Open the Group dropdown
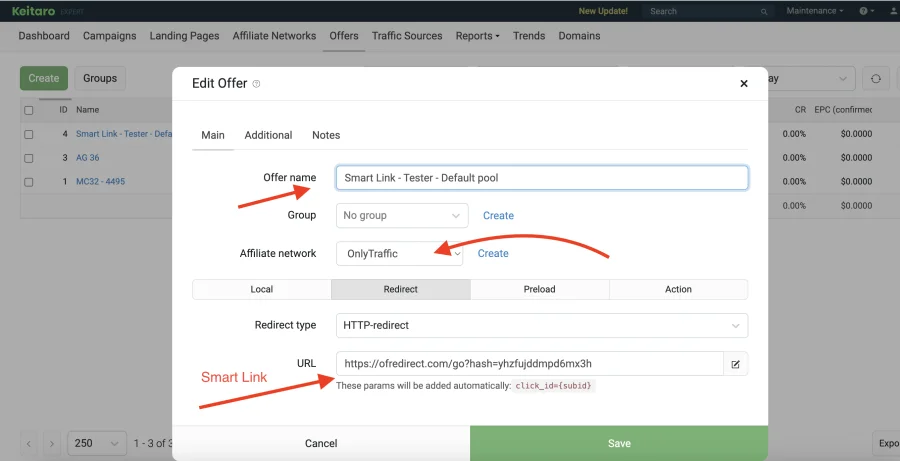 401,215
